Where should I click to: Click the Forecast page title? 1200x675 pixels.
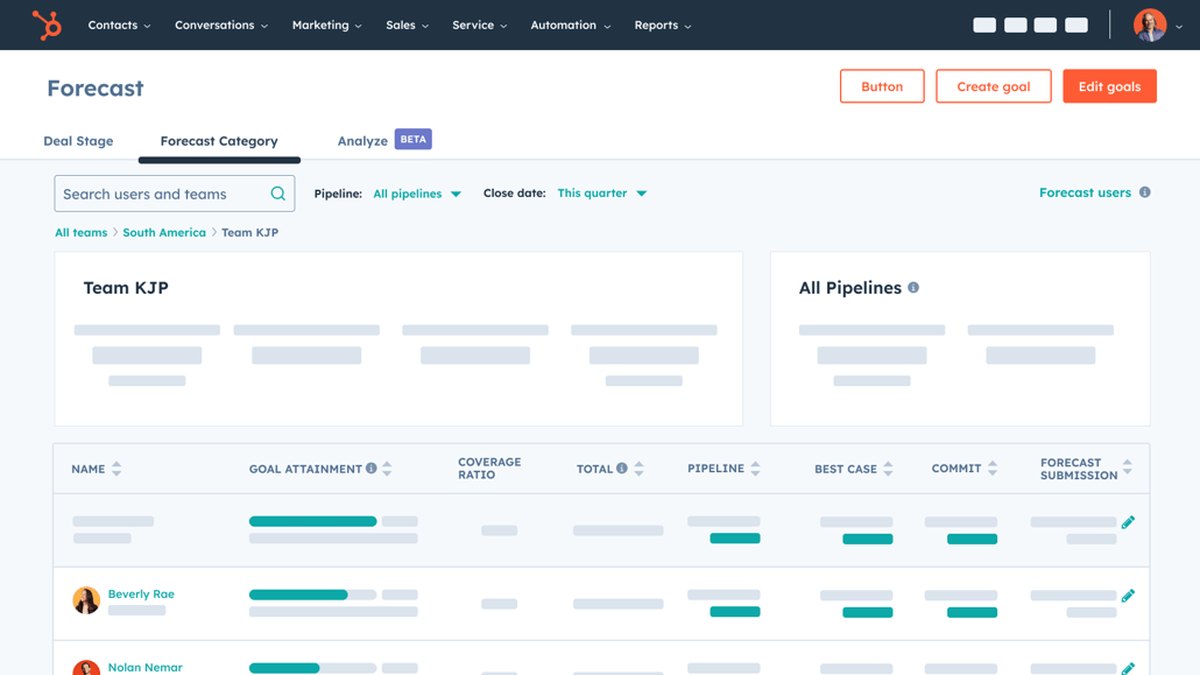[95, 88]
